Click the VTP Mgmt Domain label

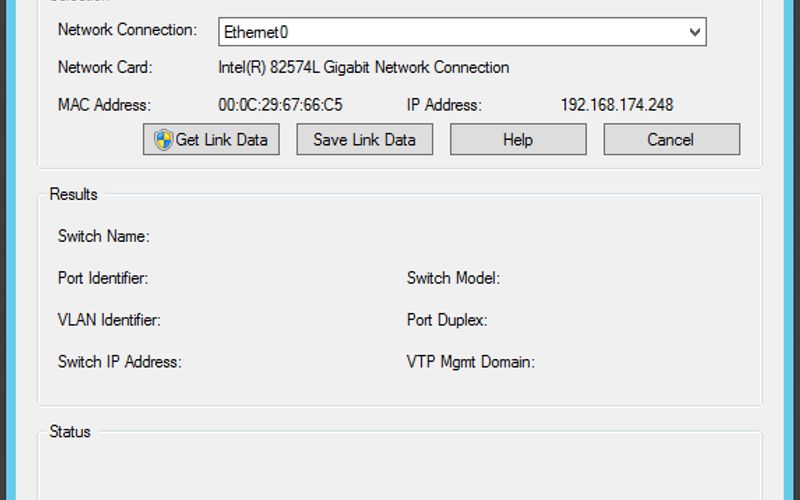tap(470, 362)
